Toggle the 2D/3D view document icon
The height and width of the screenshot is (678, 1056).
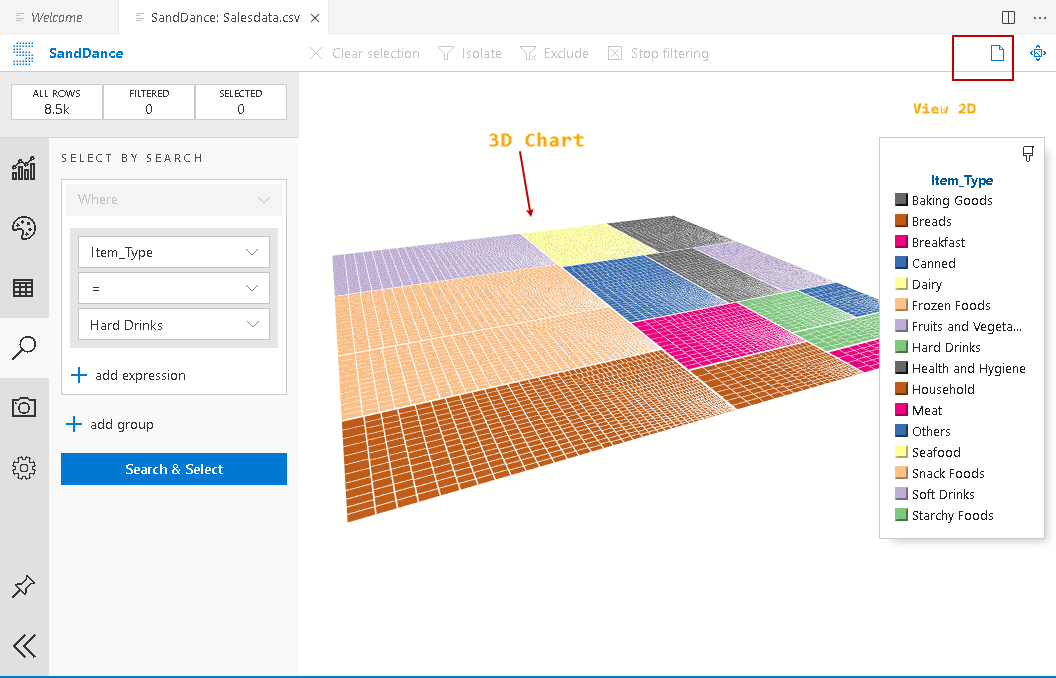tap(996, 54)
